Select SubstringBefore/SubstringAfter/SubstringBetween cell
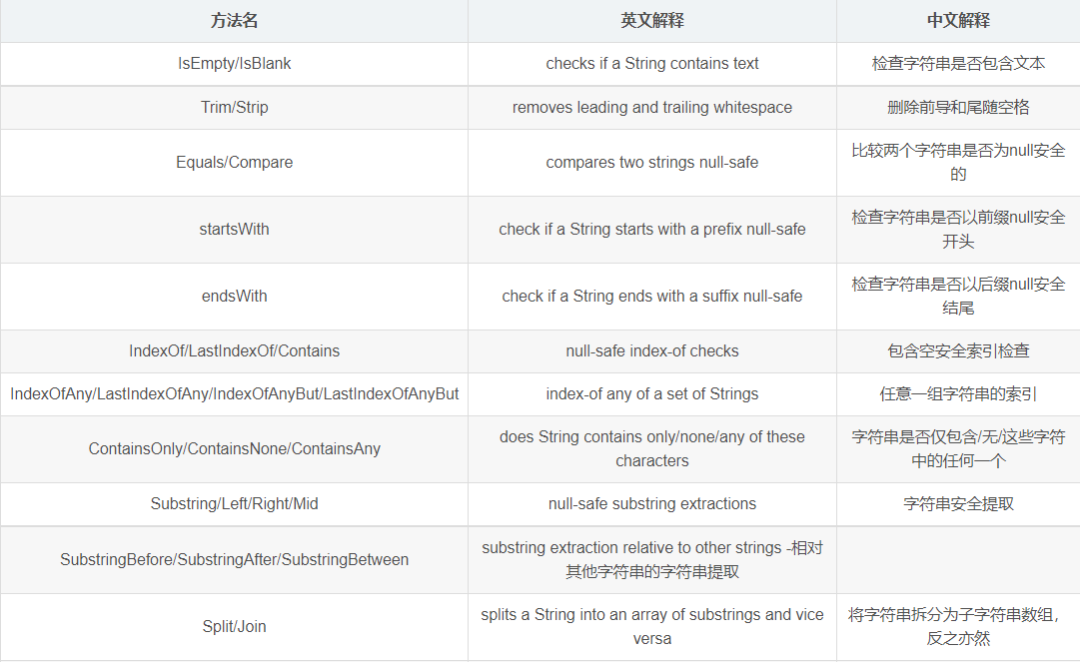Viewport: 1080px width, 662px height. (x=234, y=560)
